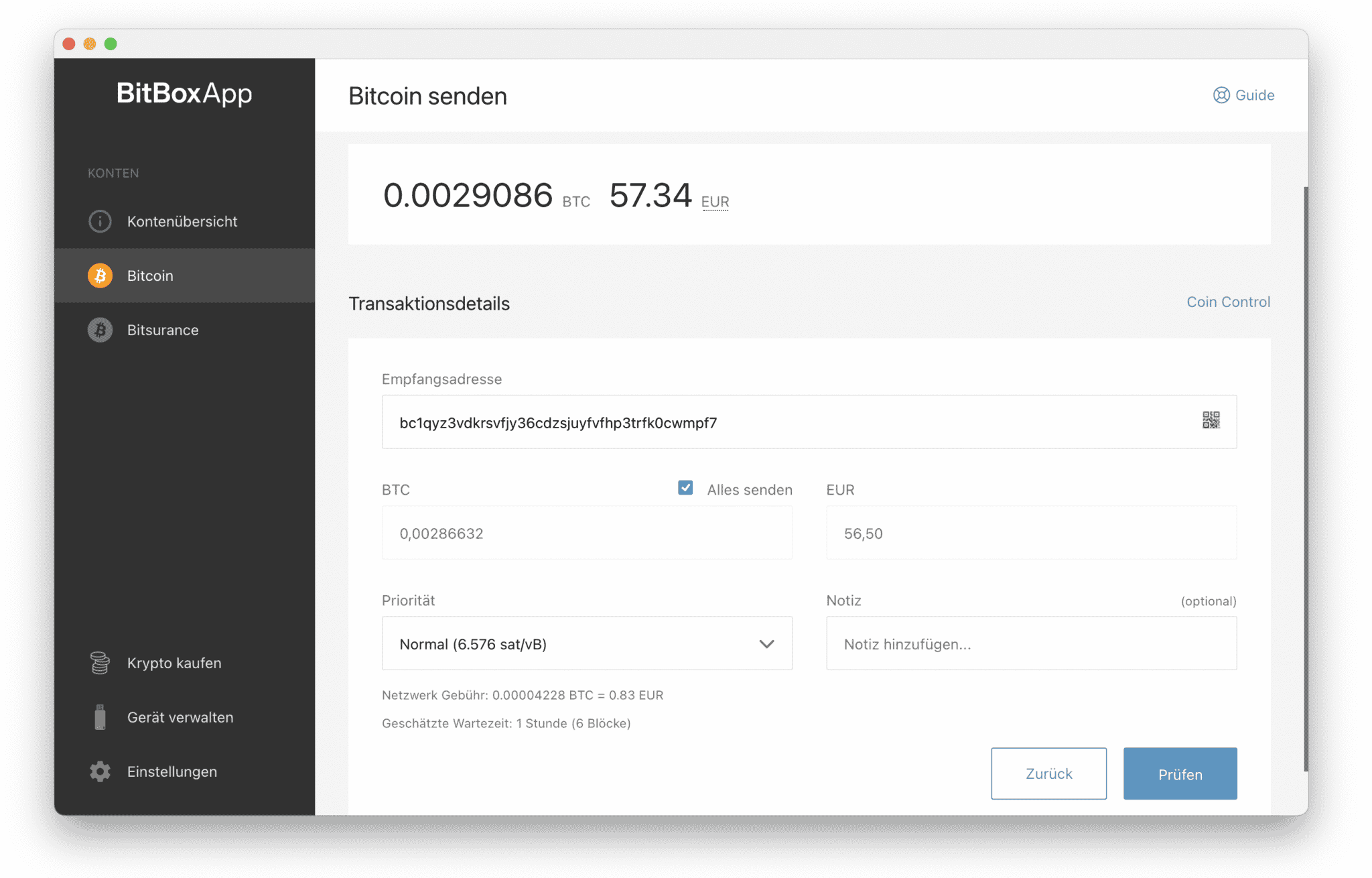Click the Alles senden label
The image size is (1372, 878).
click(750, 490)
